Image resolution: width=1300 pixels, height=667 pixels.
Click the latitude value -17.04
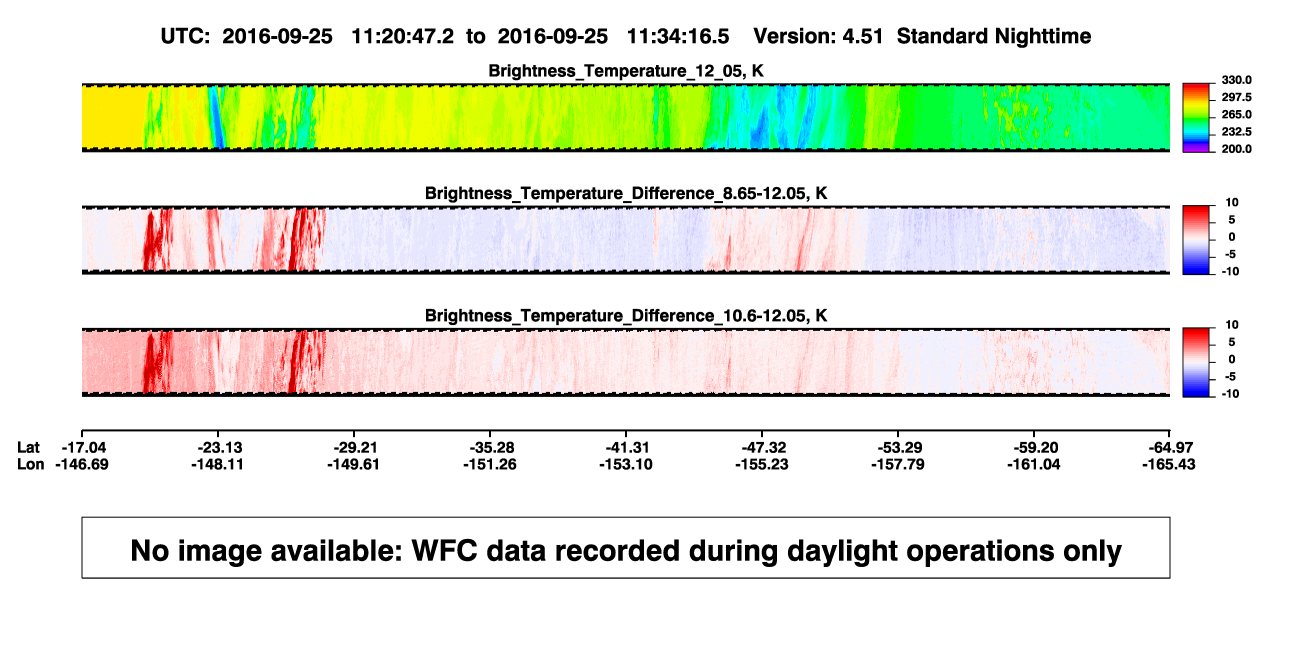(x=83, y=447)
